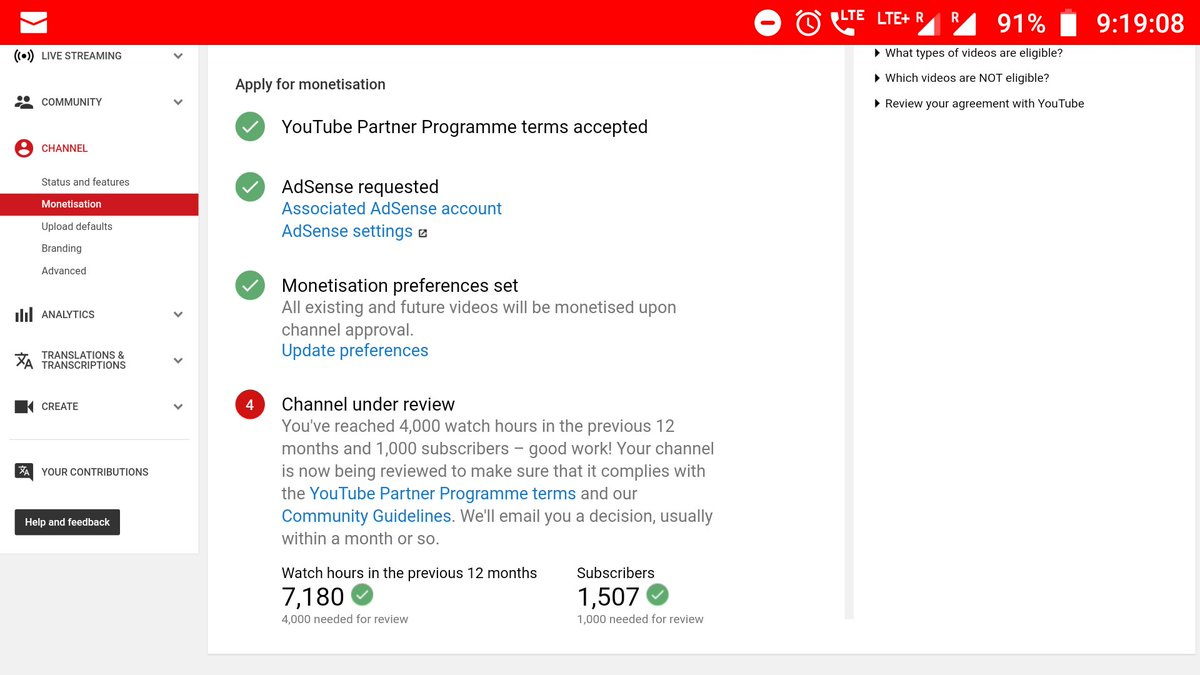Tap the battery icon in status bar

1068,22
